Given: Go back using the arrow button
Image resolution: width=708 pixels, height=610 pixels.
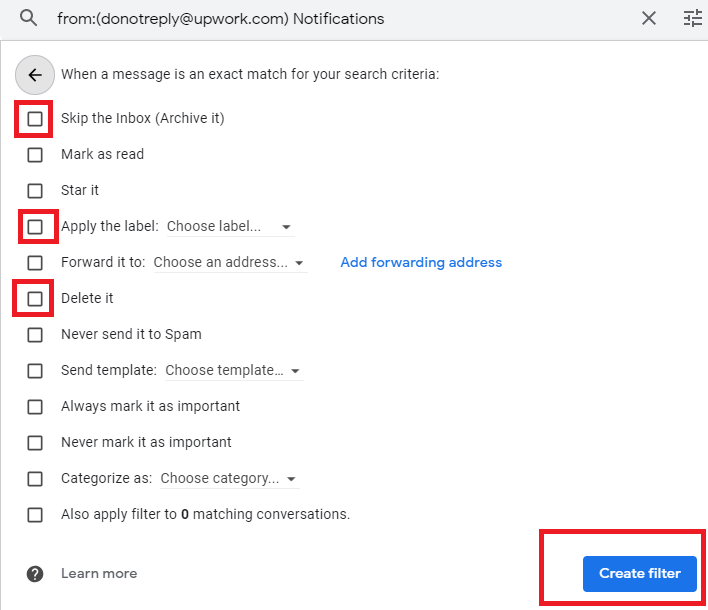Looking at the screenshot, I should [x=35, y=75].
